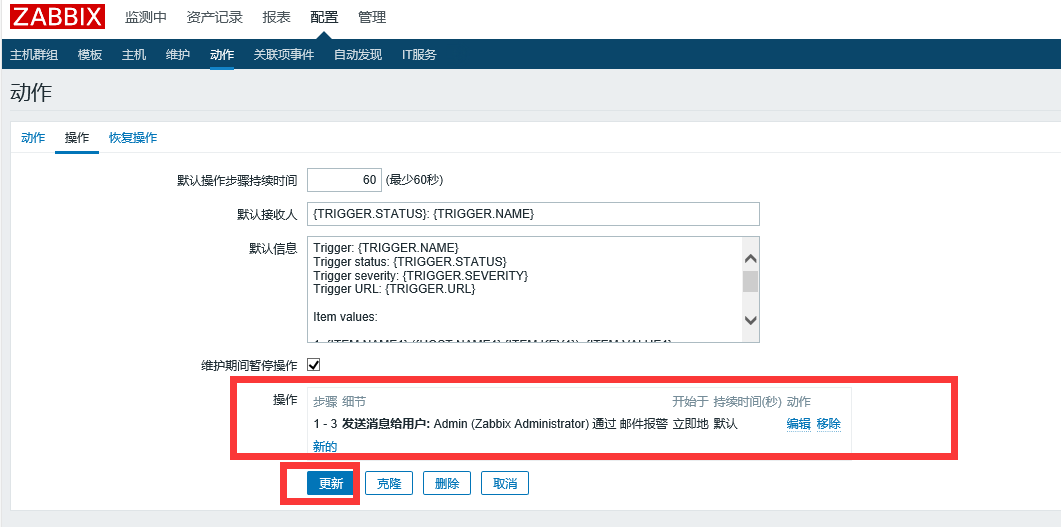The height and width of the screenshot is (527, 1061).
Task: Go to 动作 submenu
Action: pos(222,55)
